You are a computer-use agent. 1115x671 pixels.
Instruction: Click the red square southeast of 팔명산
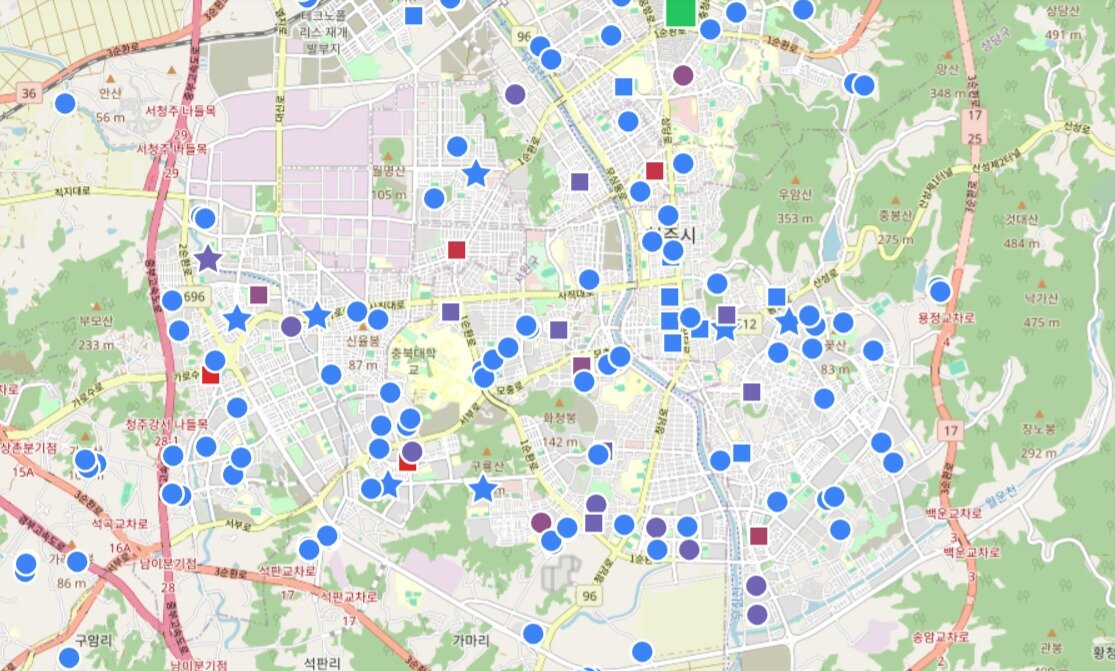[x=457, y=249]
